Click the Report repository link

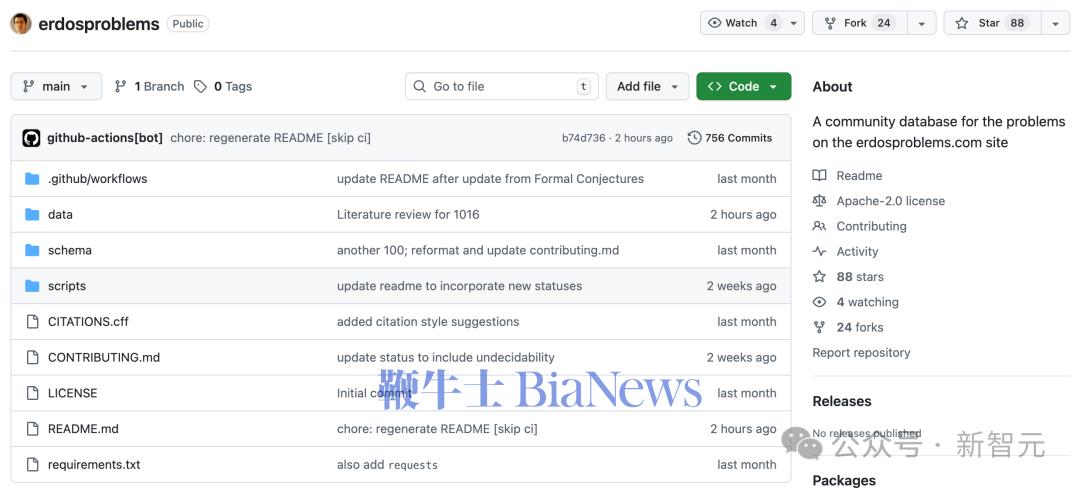click(861, 353)
